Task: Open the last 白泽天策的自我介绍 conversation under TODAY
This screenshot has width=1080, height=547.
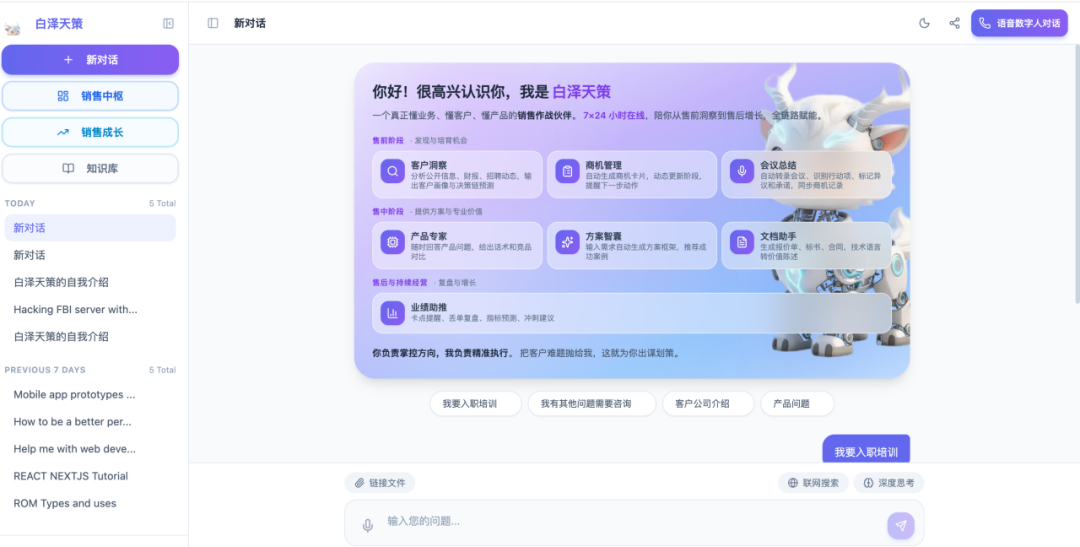Action: pos(90,337)
